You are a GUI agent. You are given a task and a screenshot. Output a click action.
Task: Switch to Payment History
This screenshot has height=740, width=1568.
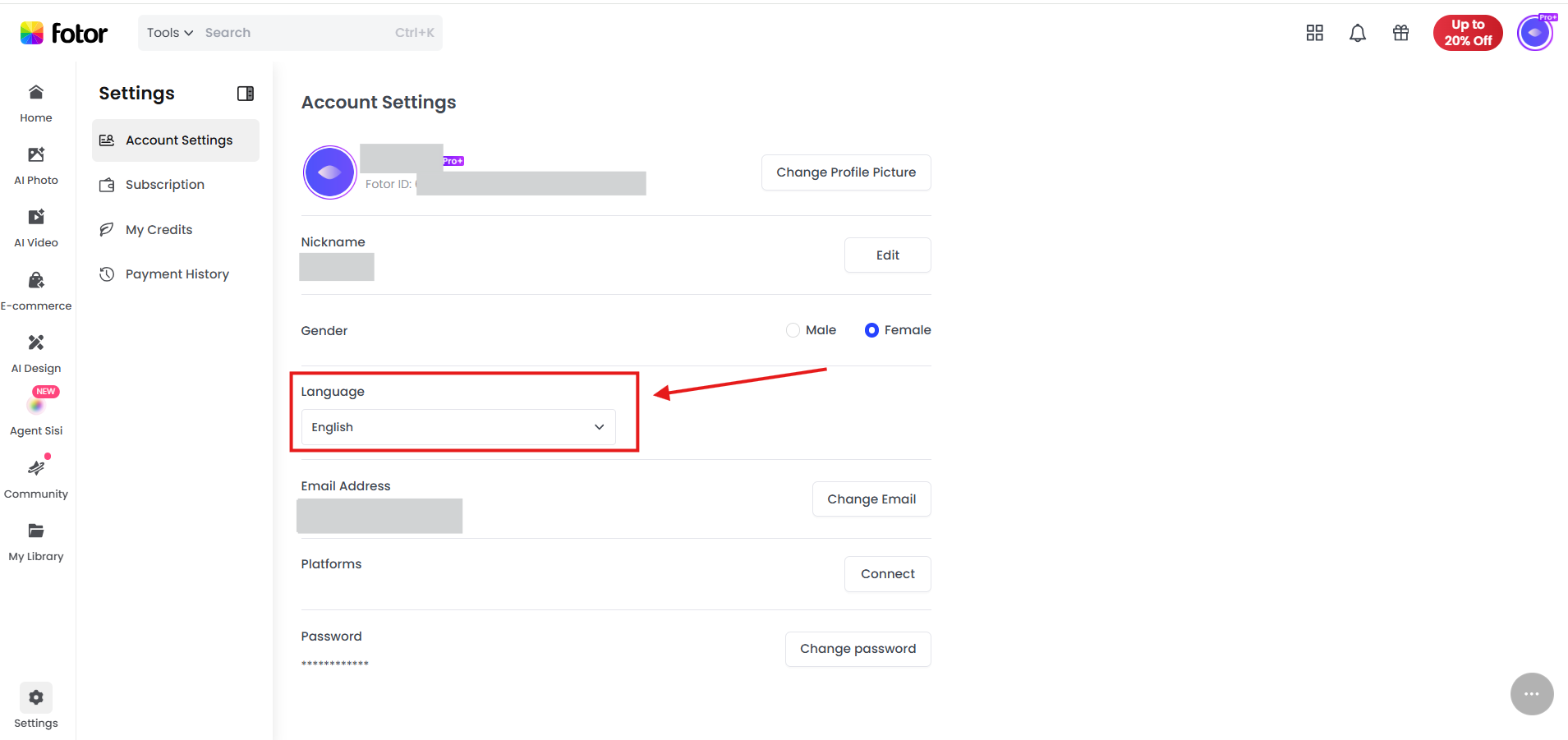coord(176,274)
